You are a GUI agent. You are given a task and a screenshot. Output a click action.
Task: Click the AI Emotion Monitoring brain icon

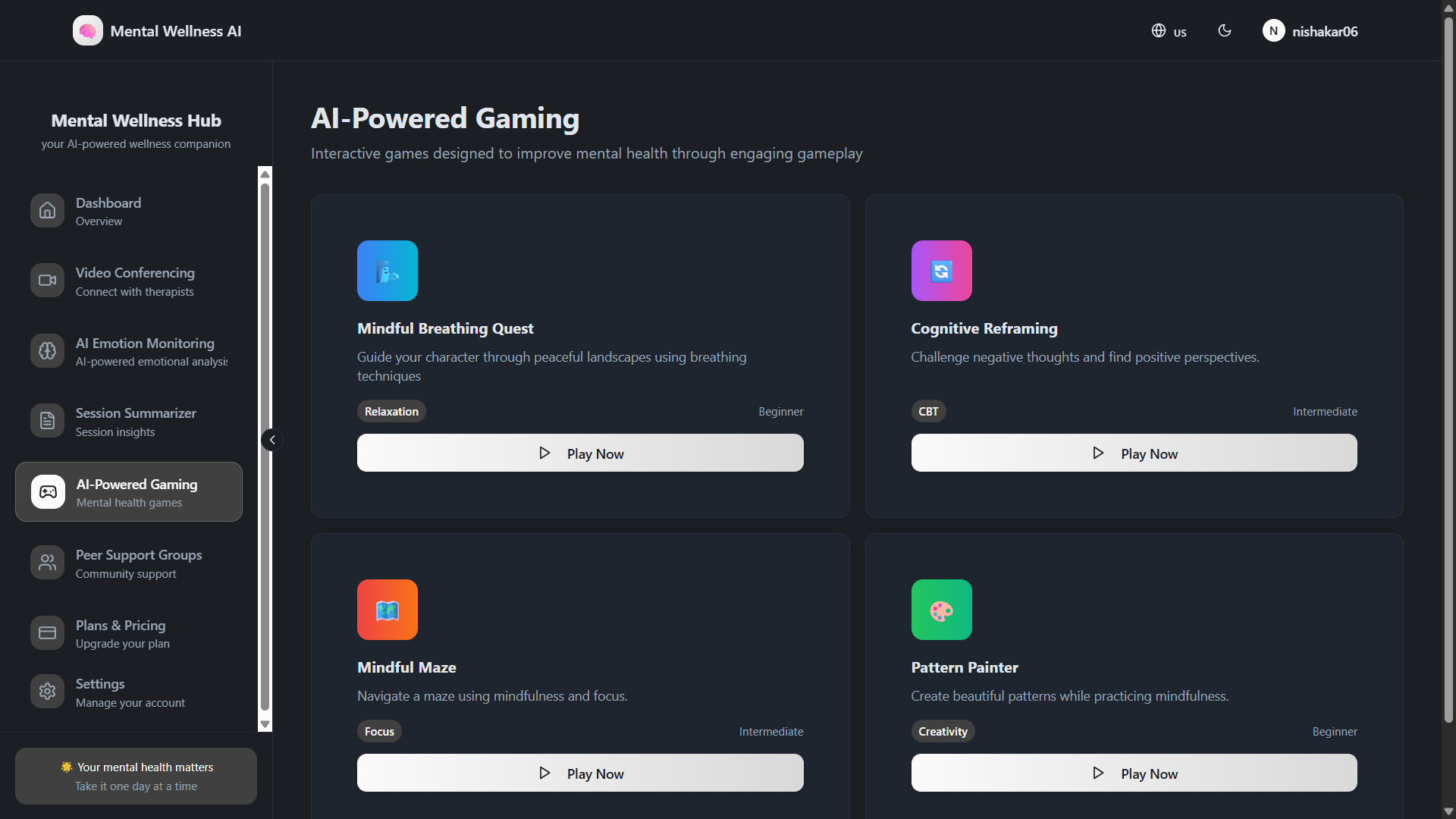coord(47,351)
